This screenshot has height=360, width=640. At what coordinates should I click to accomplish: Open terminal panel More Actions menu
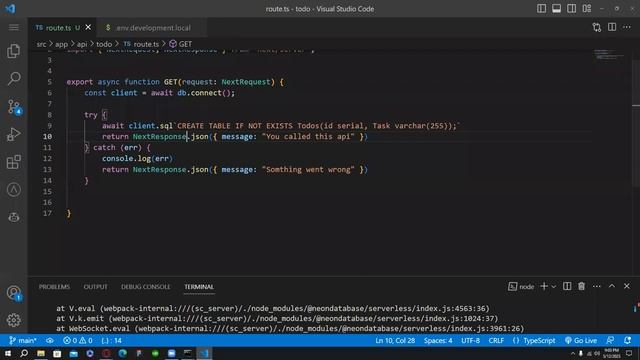pos(597,287)
